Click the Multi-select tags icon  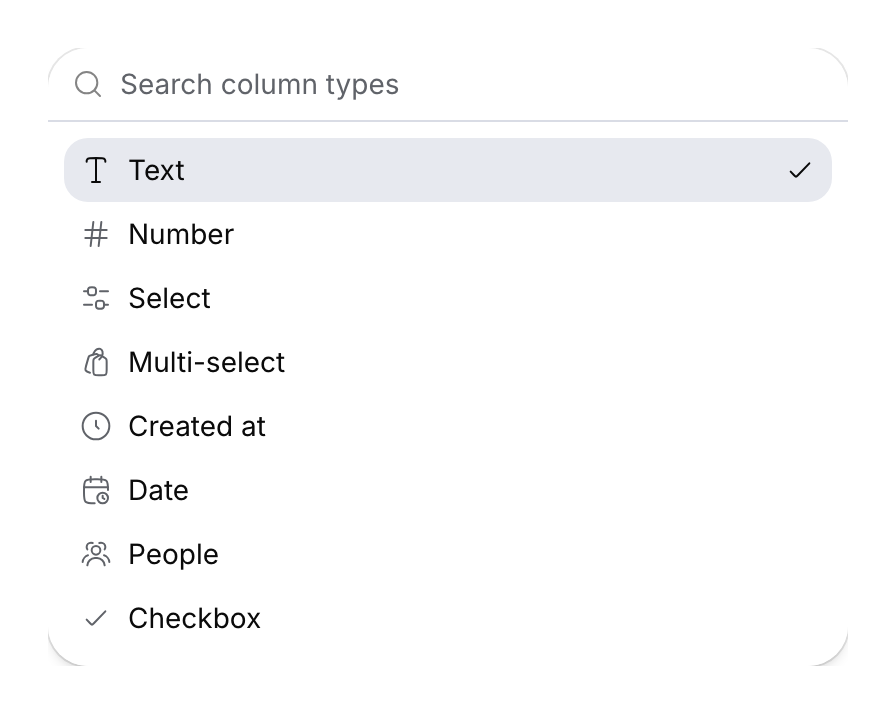point(96,362)
